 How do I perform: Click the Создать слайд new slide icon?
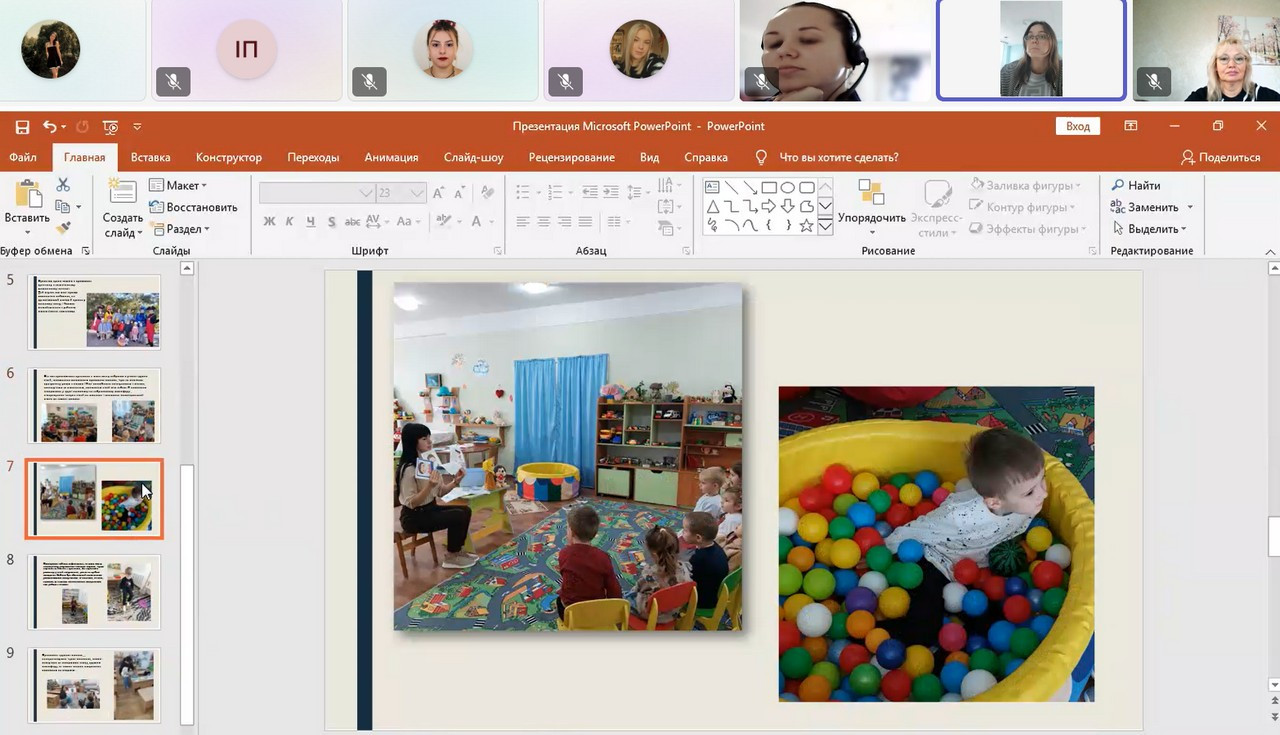tap(122, 193)
